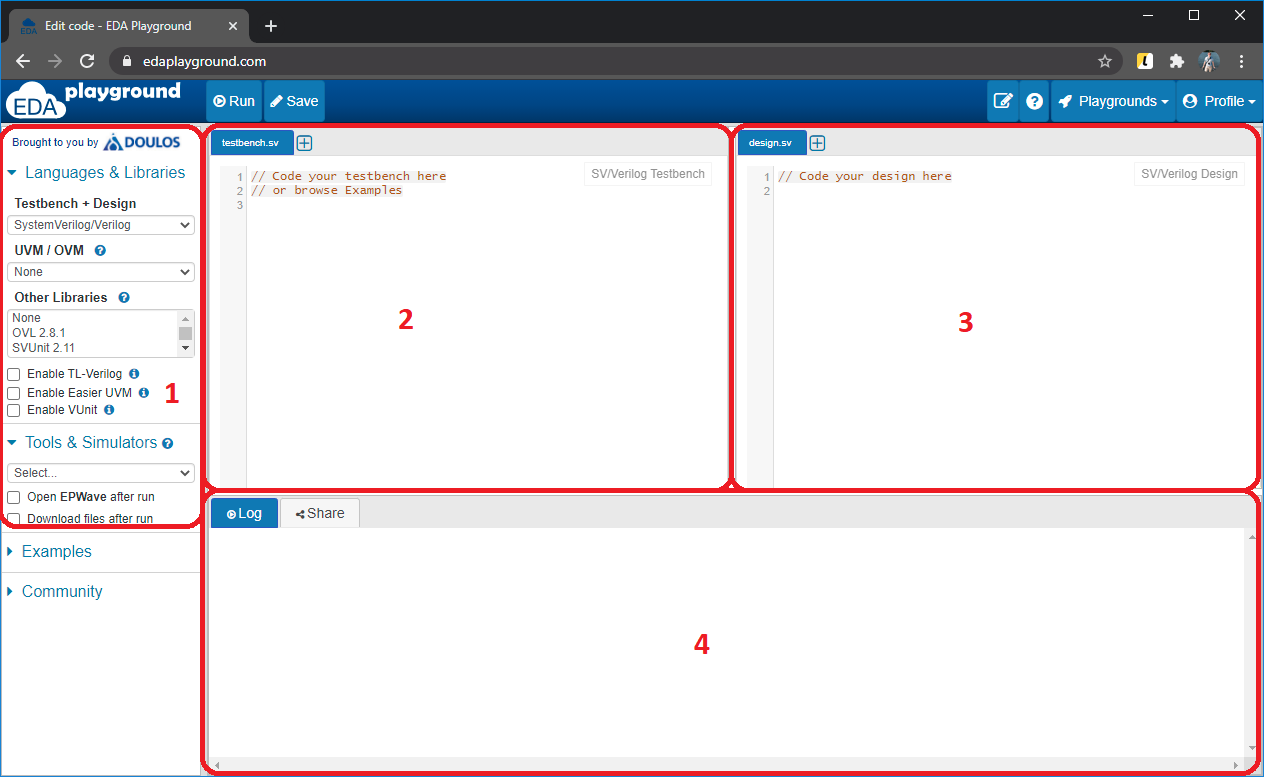This screenshot has width=1264, height=777.
Task: Click browser extensions puzzle icon
Action: pyautogui.click(x=1177, y=61)
